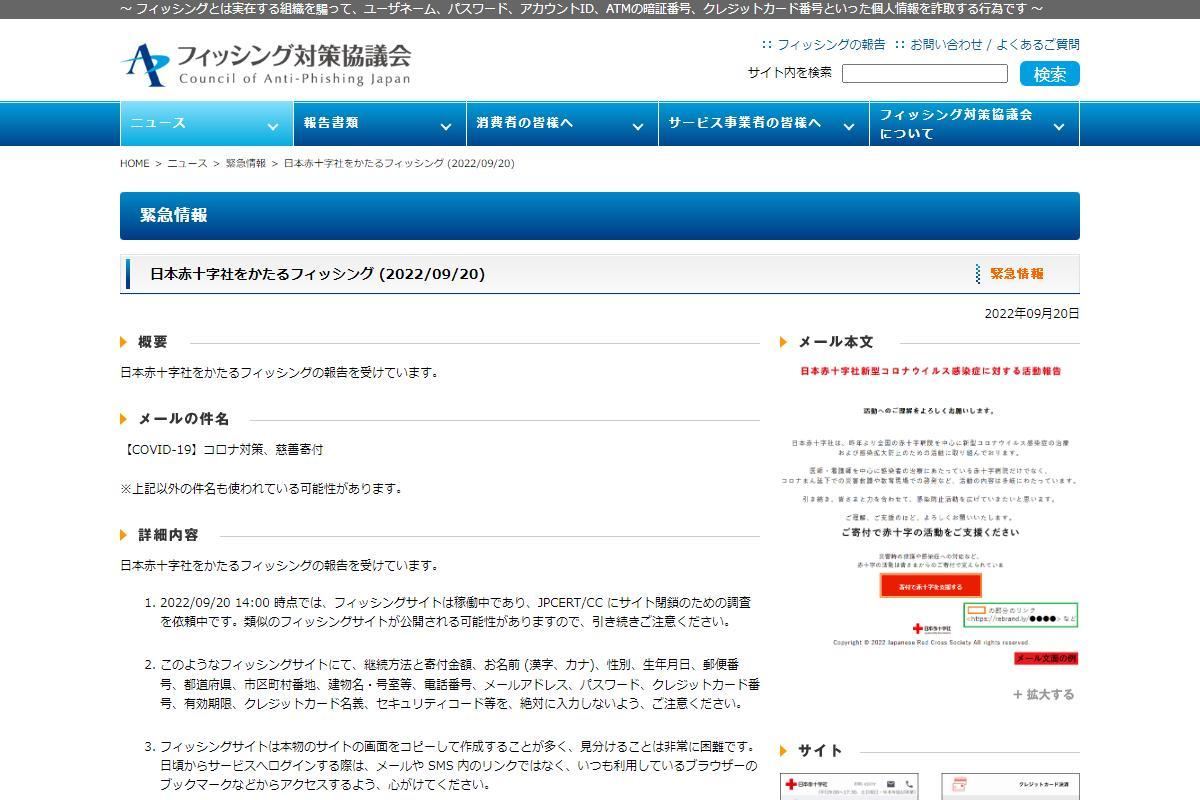Image resolution: width=1200 pixels, height=800 pixels.
Task: Open the ニュース menu
Action: (205, 124)
